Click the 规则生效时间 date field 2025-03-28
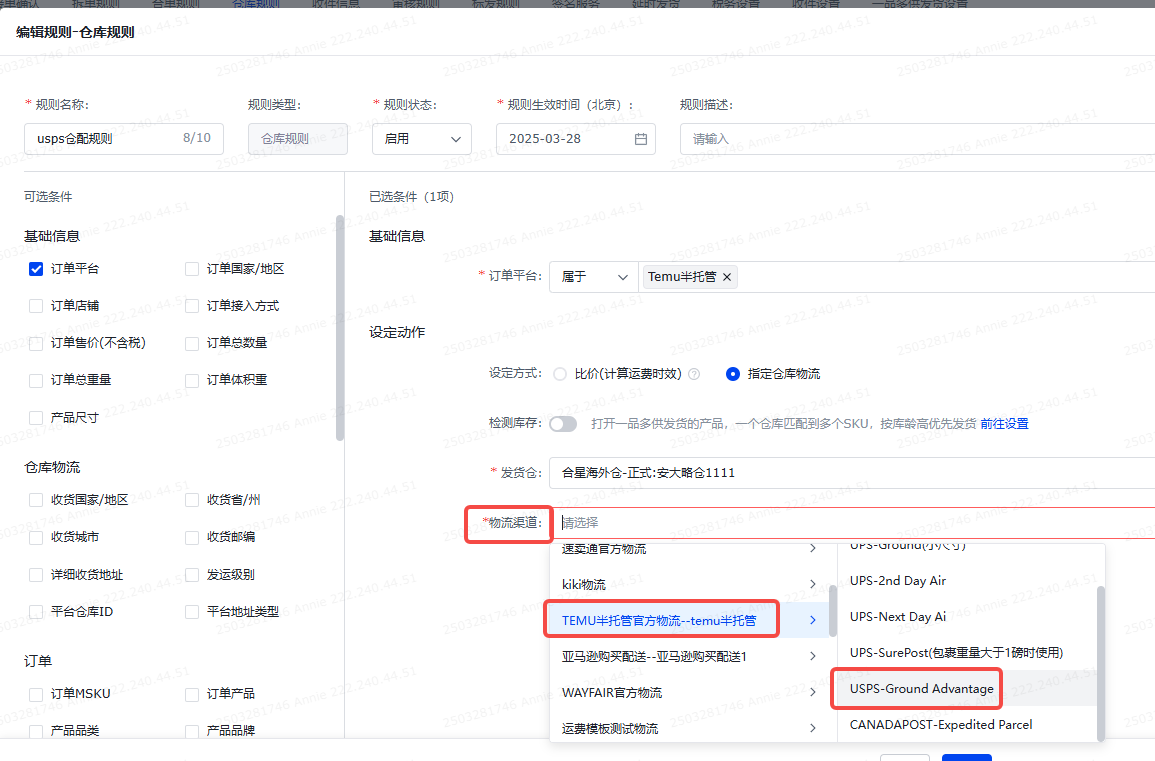Image resolution: width=1155 pixels, height=761 pixels. point(576,139)
